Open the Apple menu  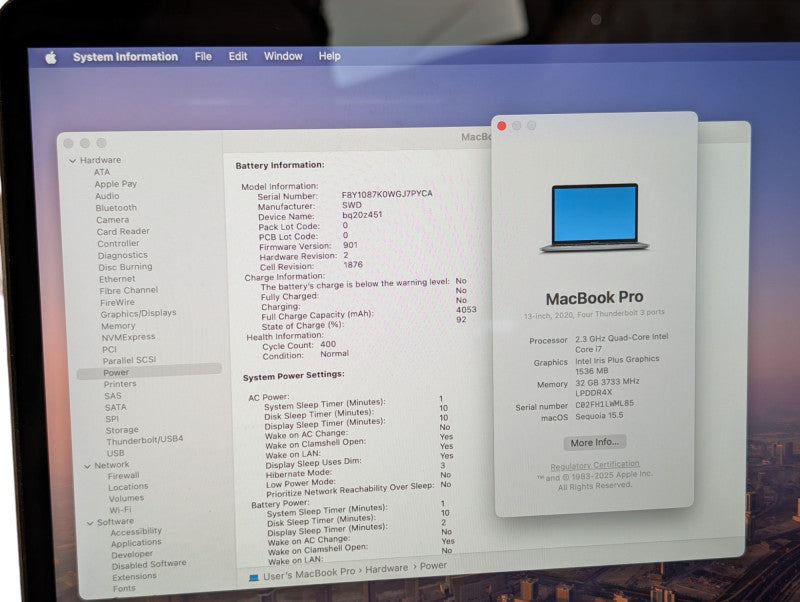51,58
